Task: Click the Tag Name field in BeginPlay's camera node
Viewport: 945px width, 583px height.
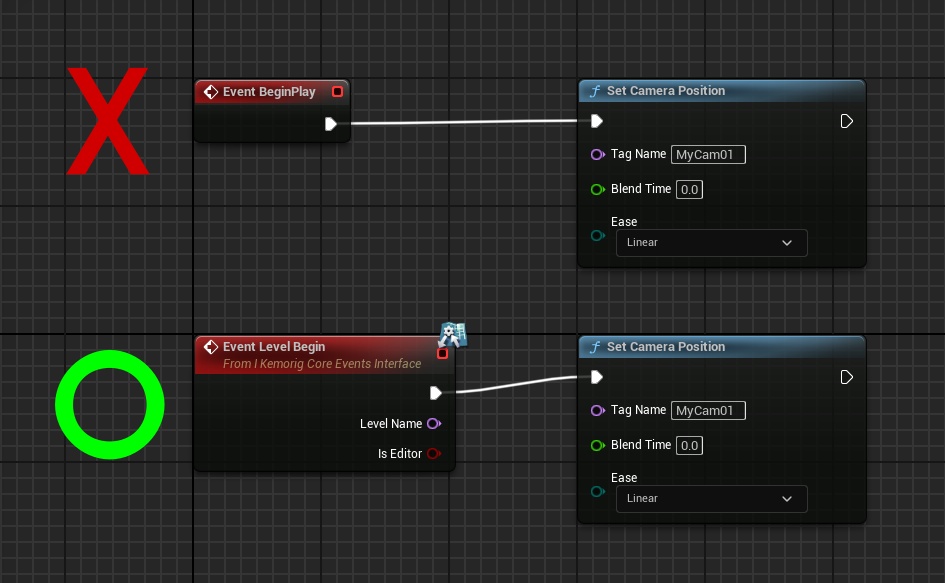Action: pos(708,155)
